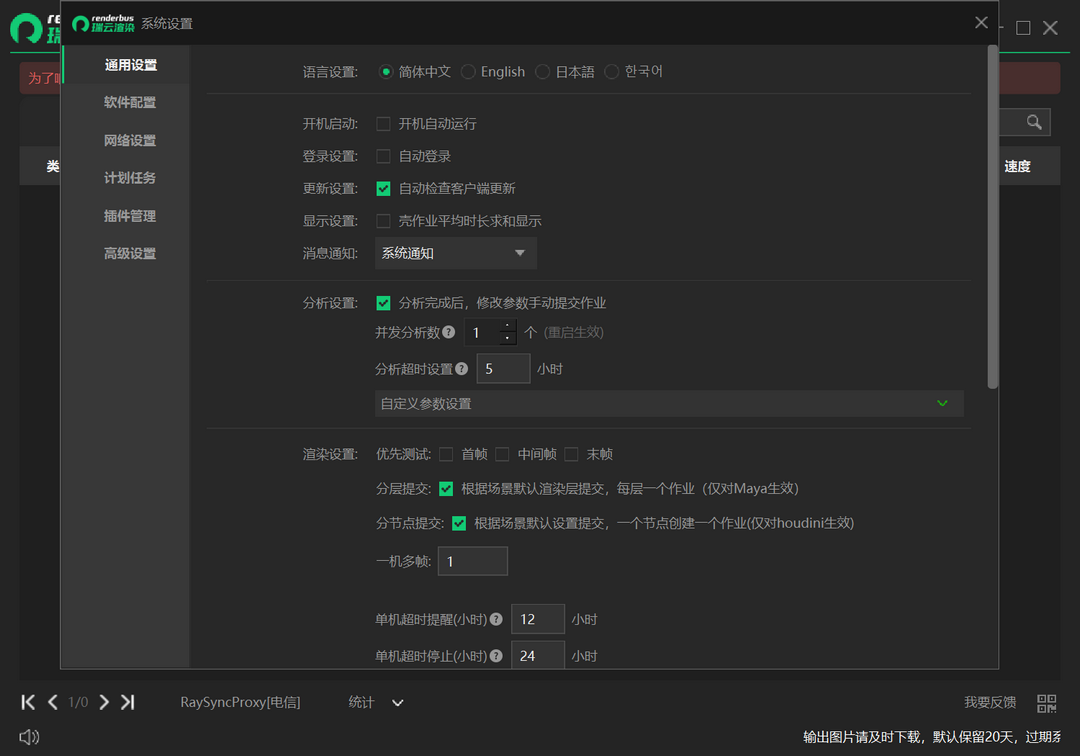Image resolution: width=1080 pixels, height=756 pixels.
Task: Click the speaker icon in bottom-left corner
Action: 29,737
